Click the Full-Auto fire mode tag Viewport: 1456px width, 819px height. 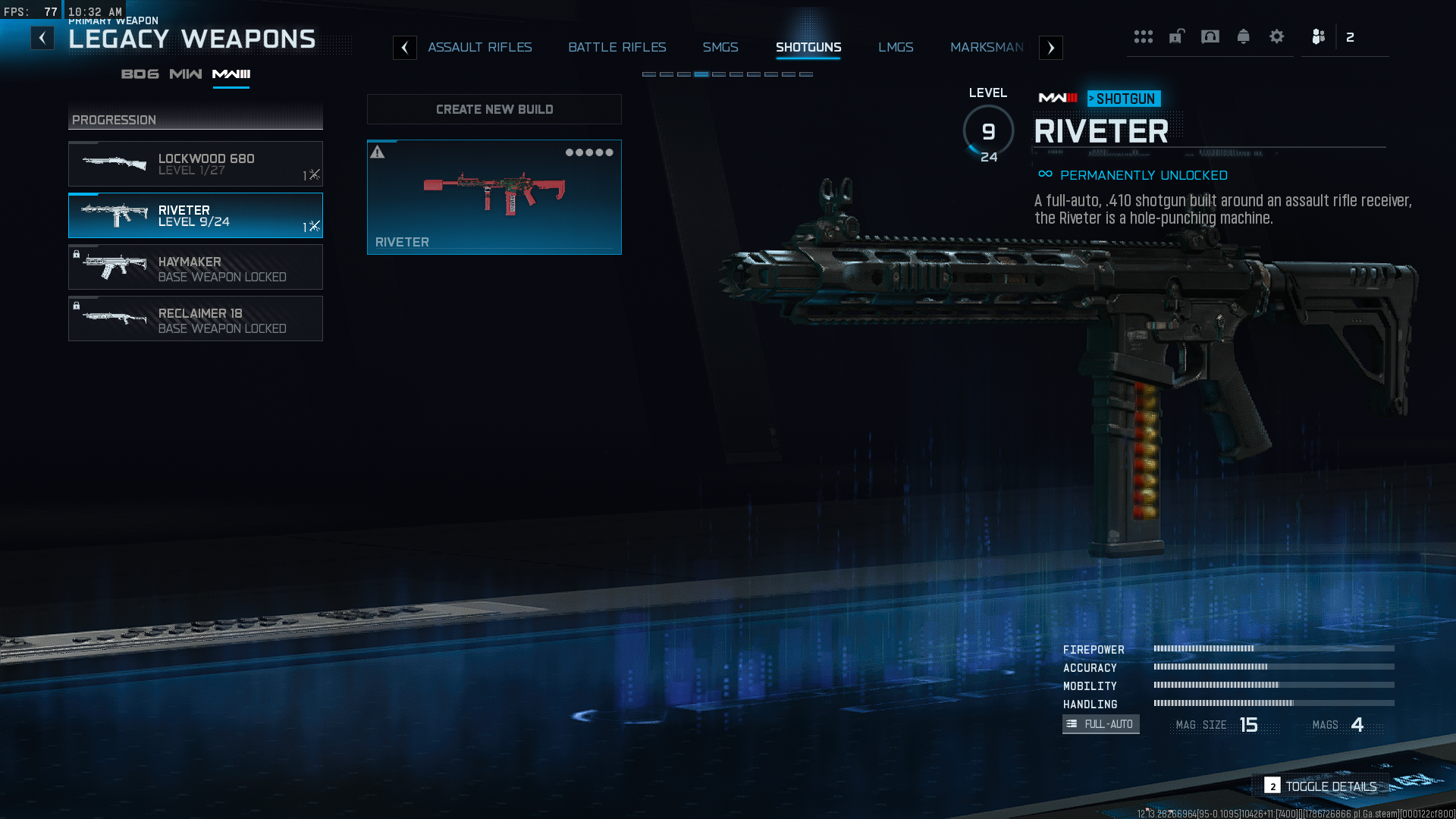pyautogui.click(x=1100, y=724)
